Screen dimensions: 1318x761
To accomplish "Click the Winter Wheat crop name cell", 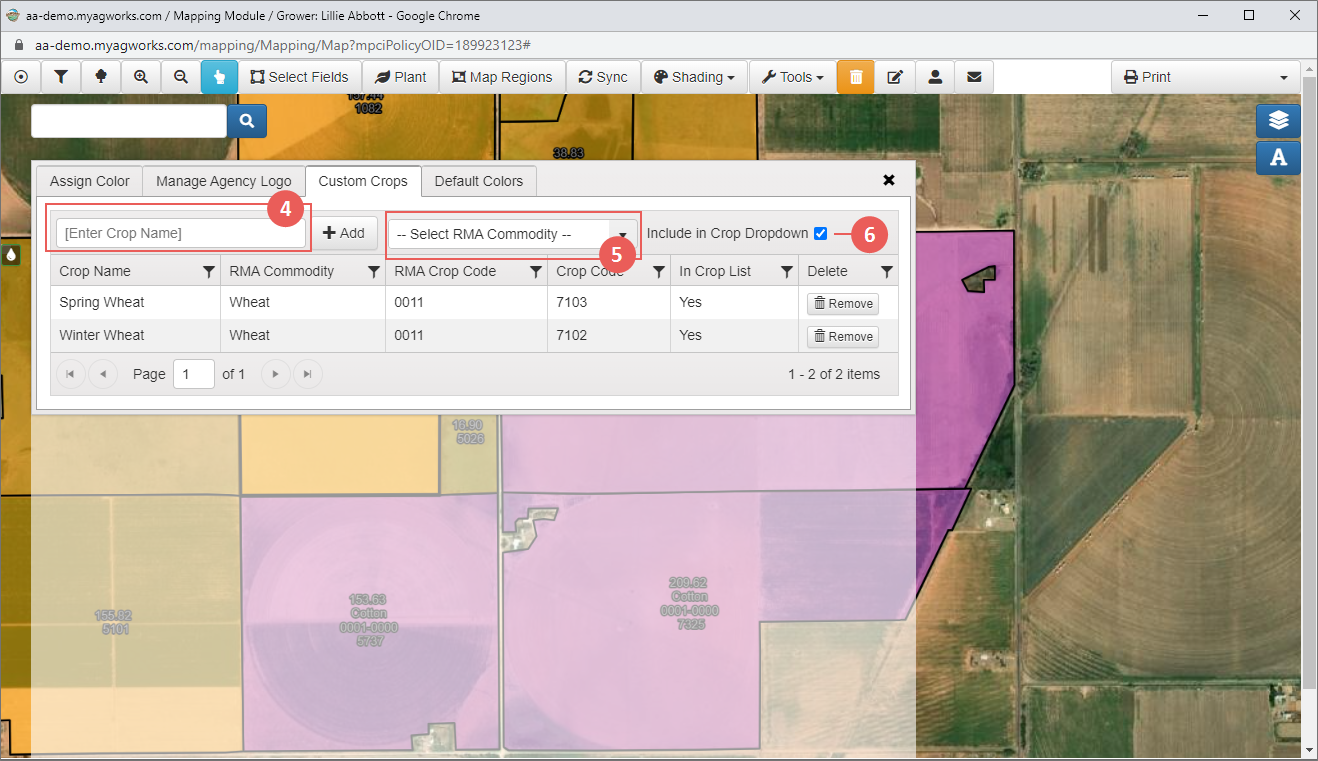I will point(135,336).
